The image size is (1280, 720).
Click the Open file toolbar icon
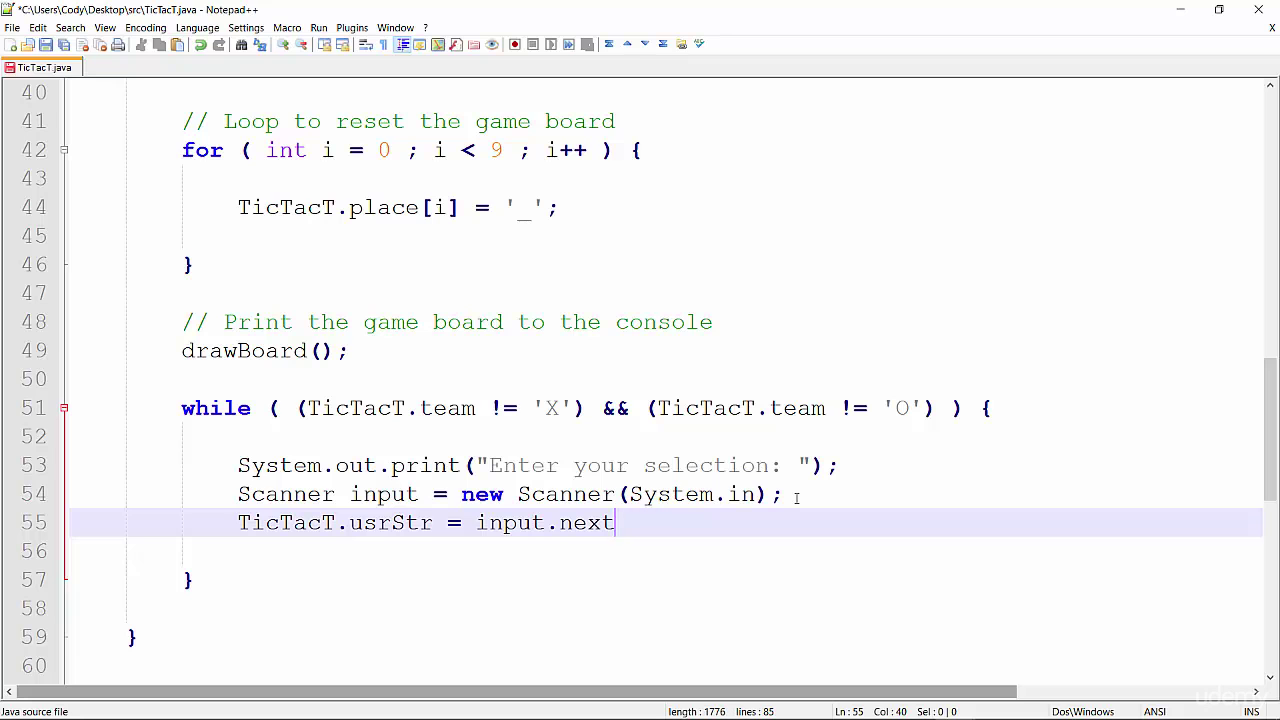click(28, 44)
